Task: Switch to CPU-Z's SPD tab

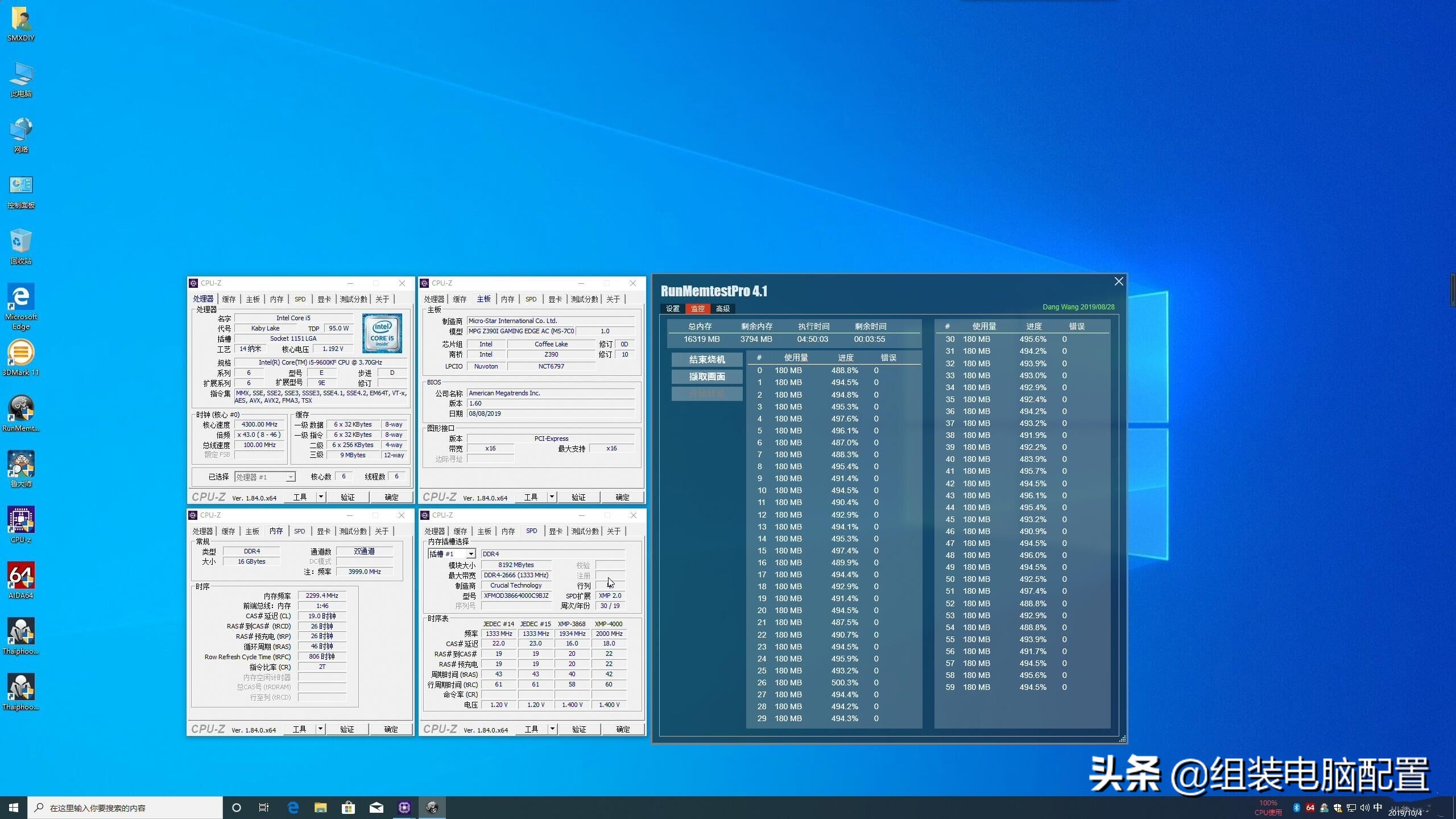Action: coord(300,299)
